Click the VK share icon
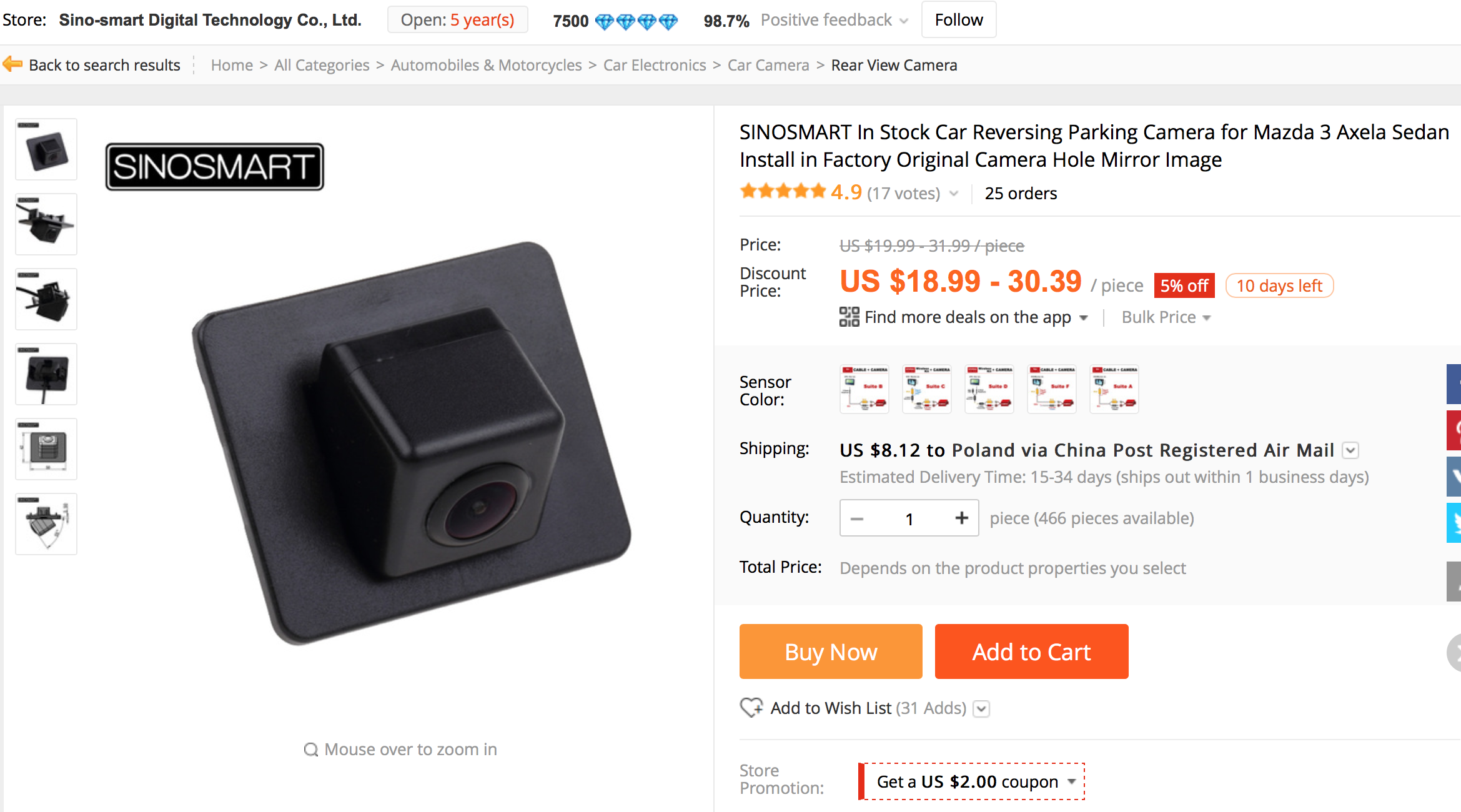 click(x=1454, y=477)
